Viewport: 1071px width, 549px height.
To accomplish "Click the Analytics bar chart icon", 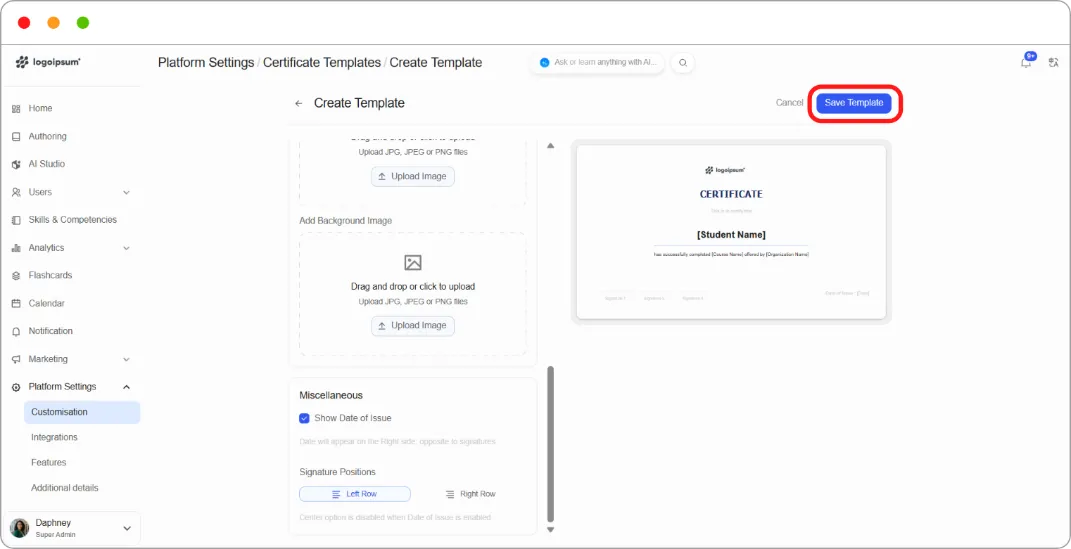I will [x=16, y=248].
